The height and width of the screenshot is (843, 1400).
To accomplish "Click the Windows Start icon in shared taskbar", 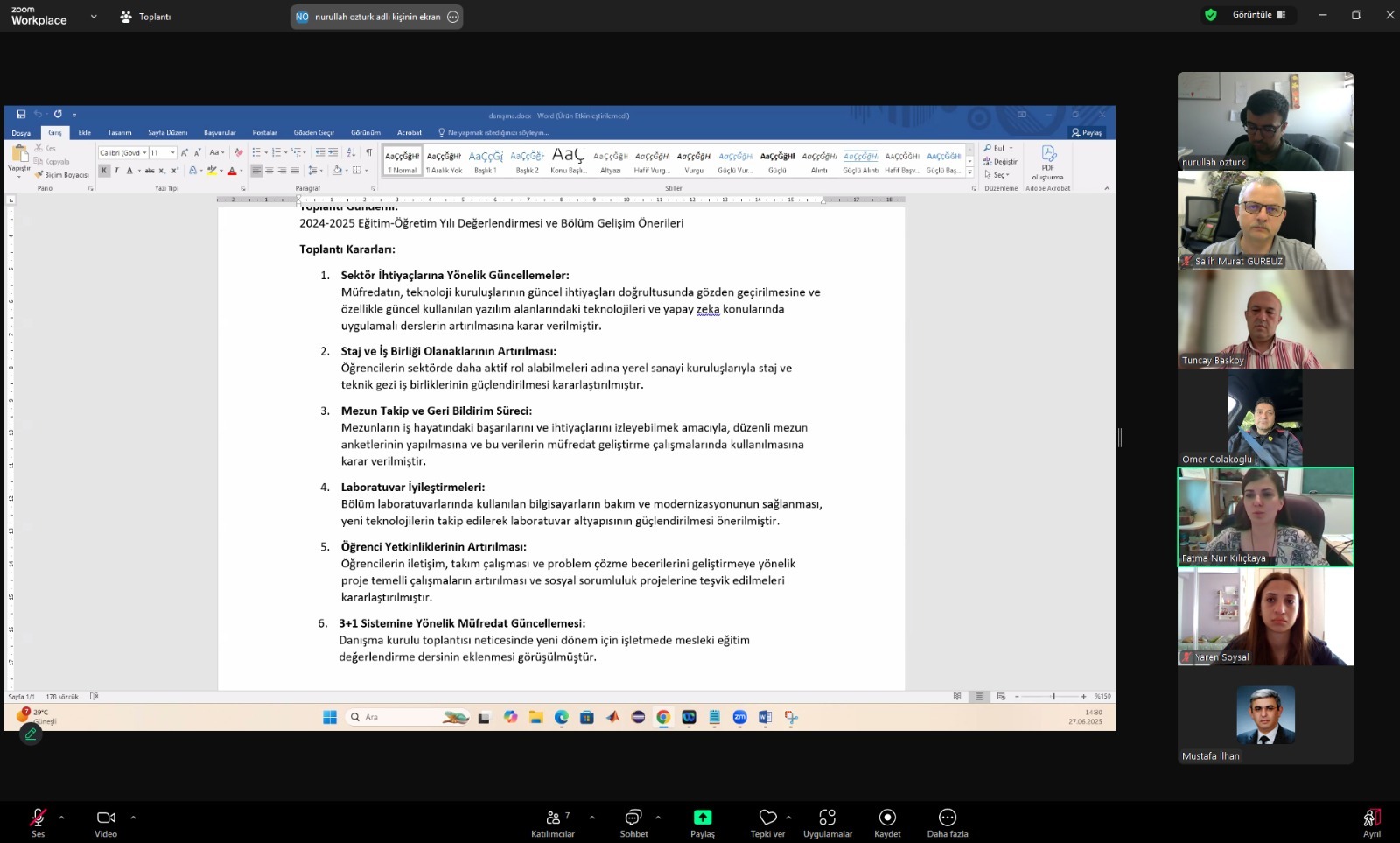I will point(330,717).
